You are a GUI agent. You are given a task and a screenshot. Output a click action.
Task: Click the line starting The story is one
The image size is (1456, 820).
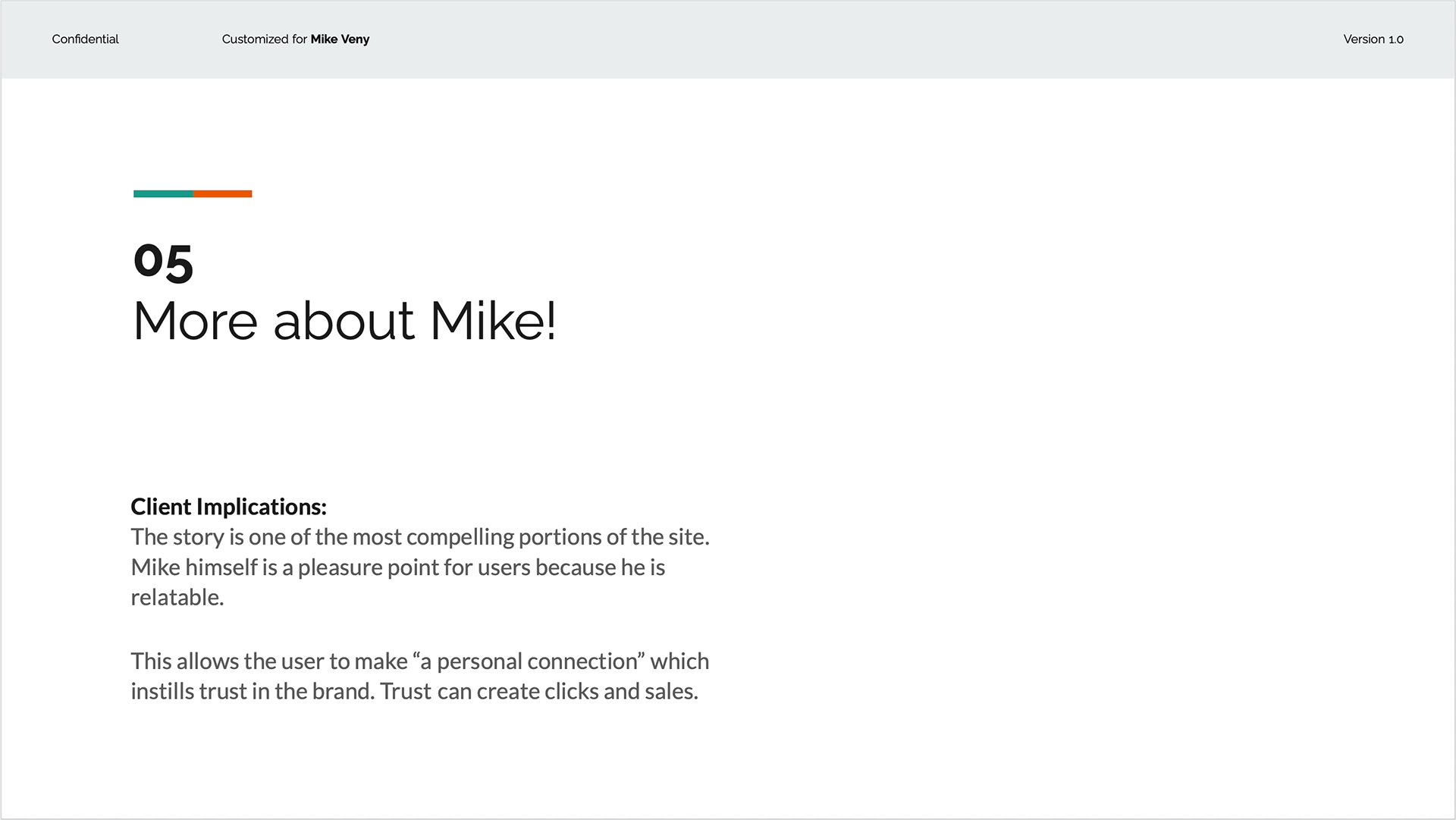(420, 537)
